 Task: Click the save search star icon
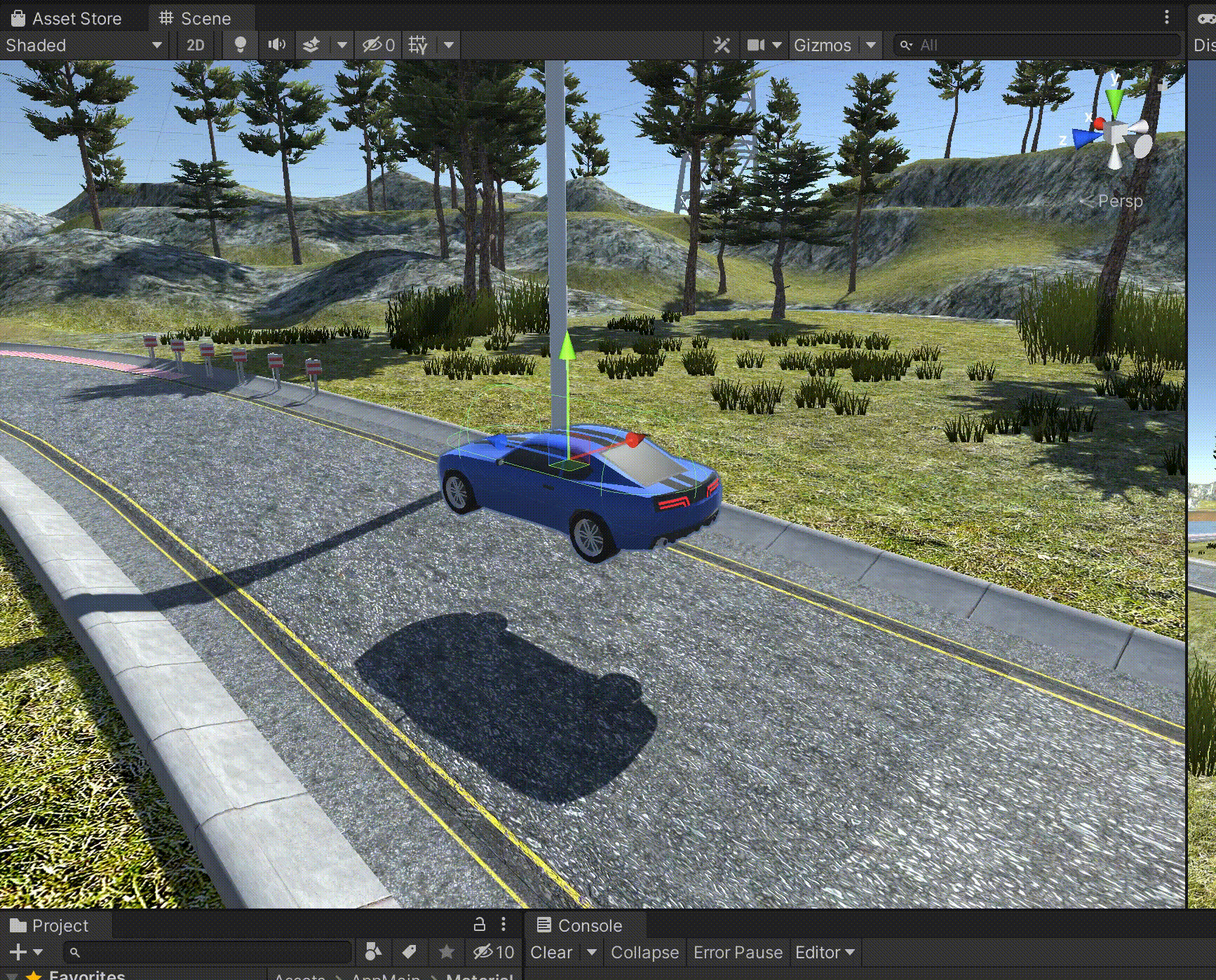(x=447, y=952)
